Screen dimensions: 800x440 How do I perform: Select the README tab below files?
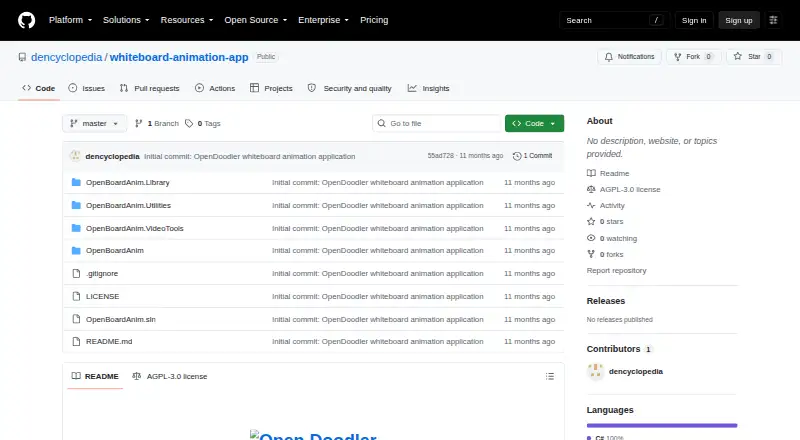(95, 376)
